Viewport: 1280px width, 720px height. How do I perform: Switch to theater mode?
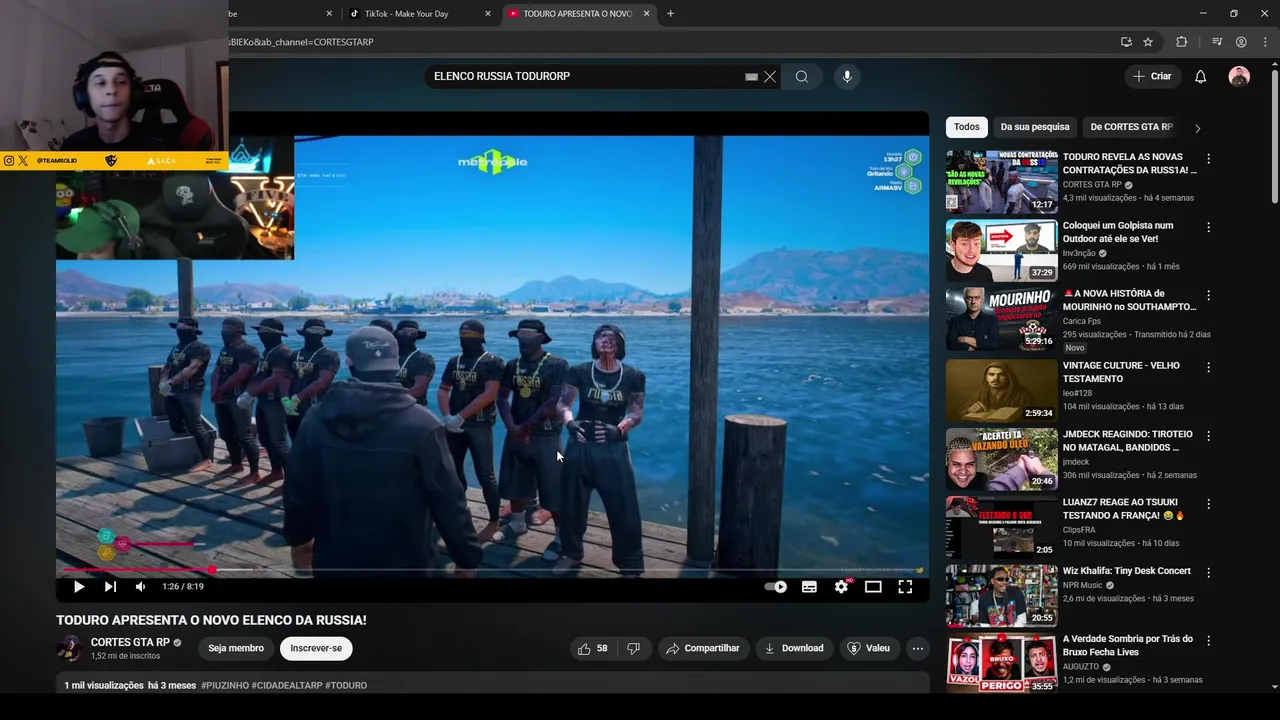point(873,587)
